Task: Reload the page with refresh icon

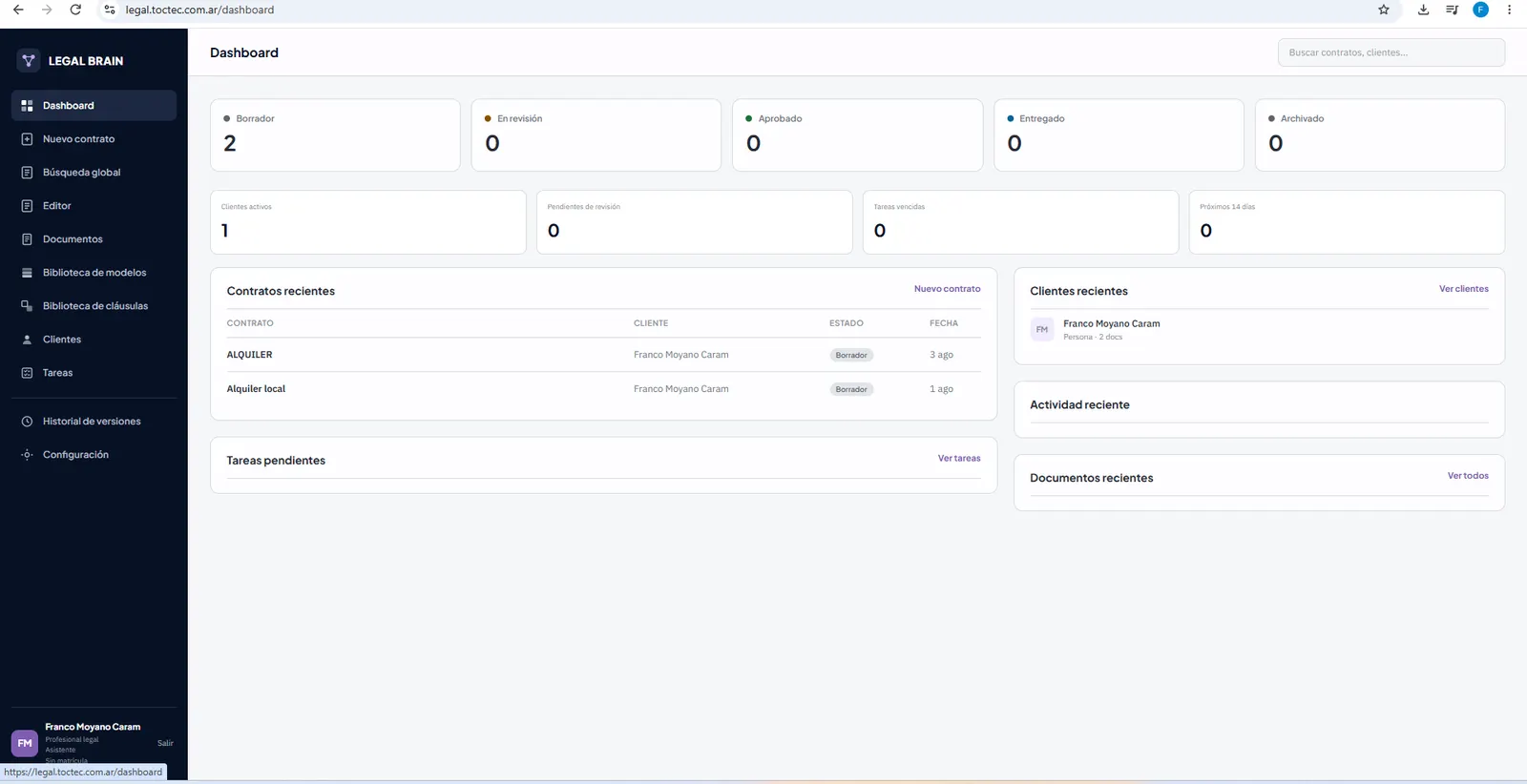Action: 75,10
